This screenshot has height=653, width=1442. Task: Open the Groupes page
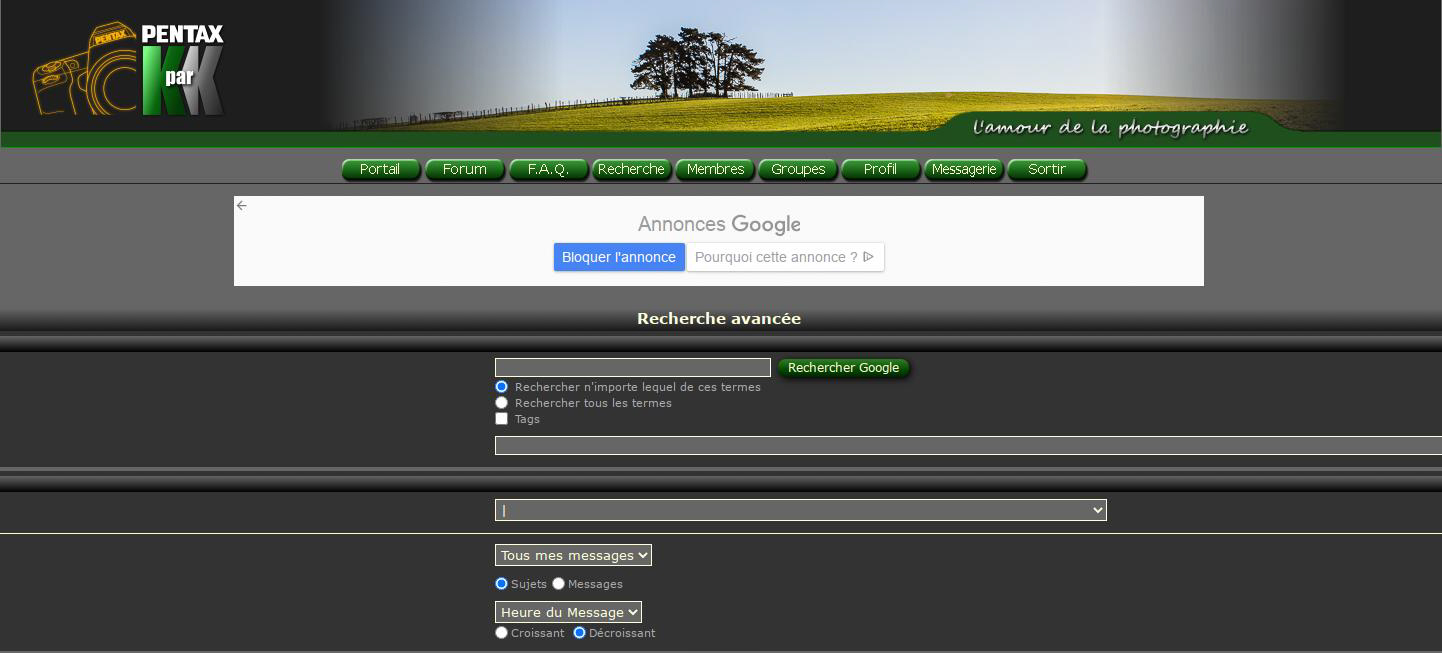point(798,170)
